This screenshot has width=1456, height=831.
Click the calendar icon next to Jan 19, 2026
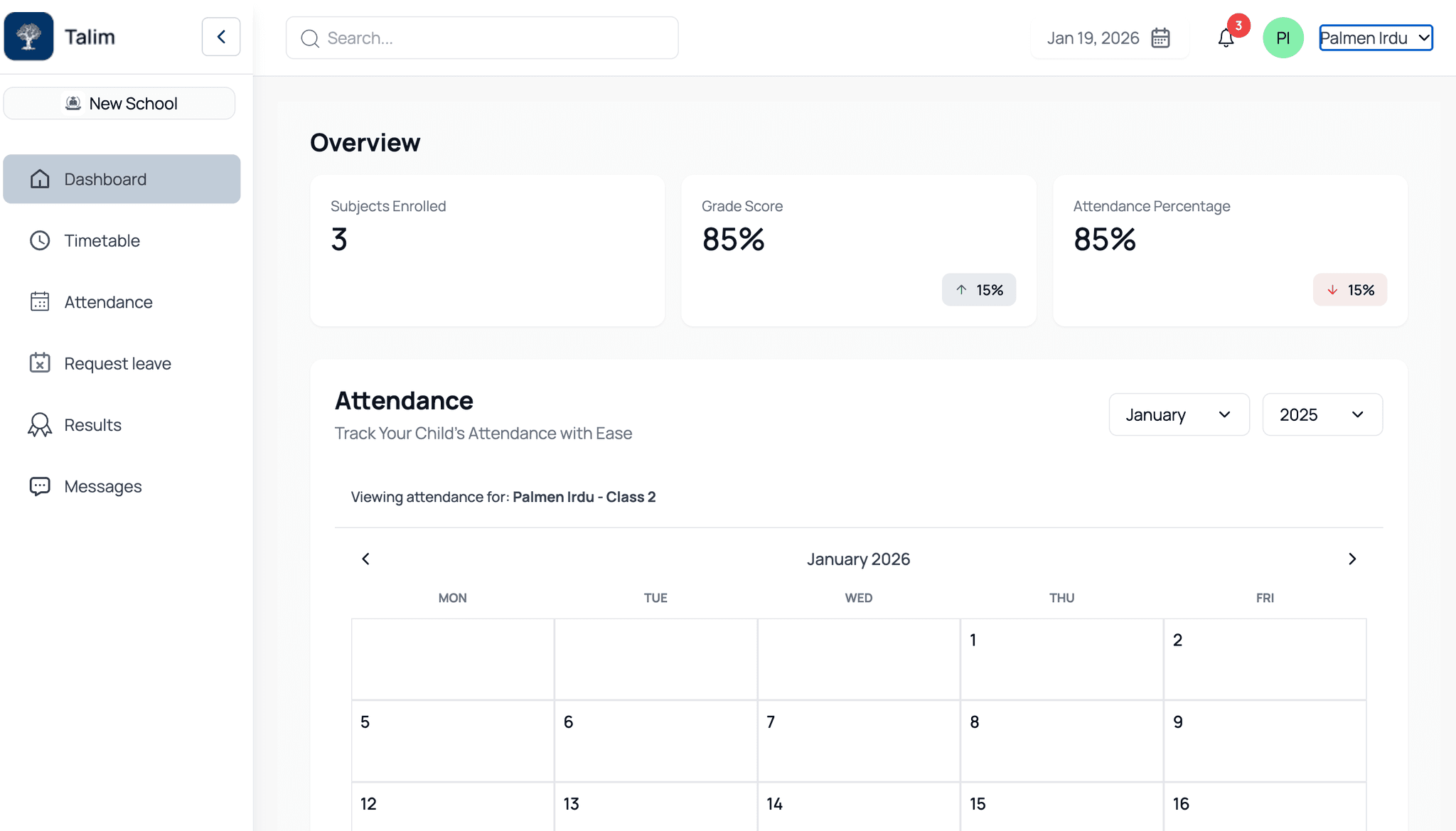[x=1161, y=38]
